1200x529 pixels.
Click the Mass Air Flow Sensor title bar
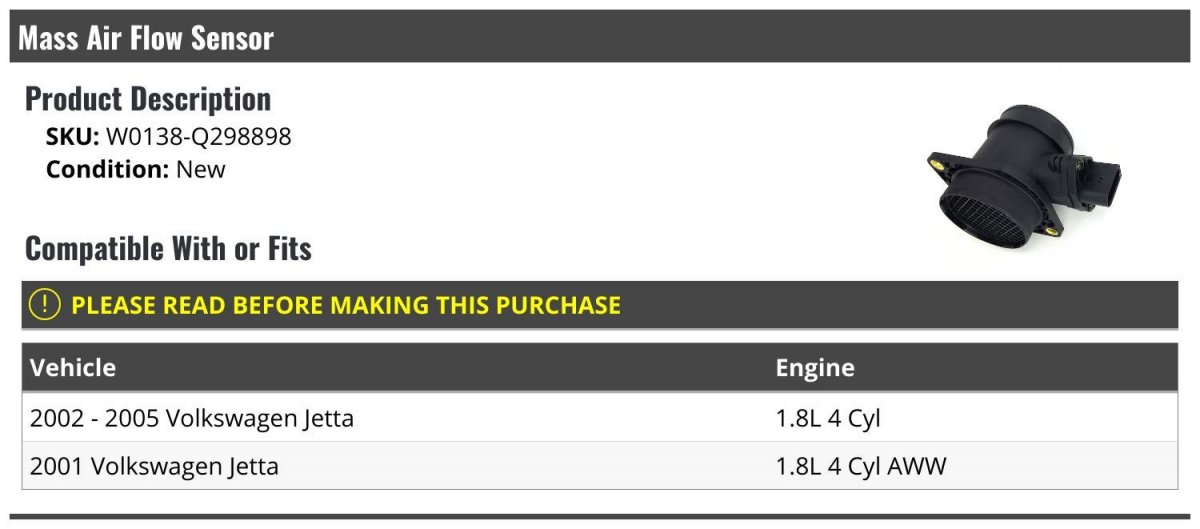click(x=599, y=38)
